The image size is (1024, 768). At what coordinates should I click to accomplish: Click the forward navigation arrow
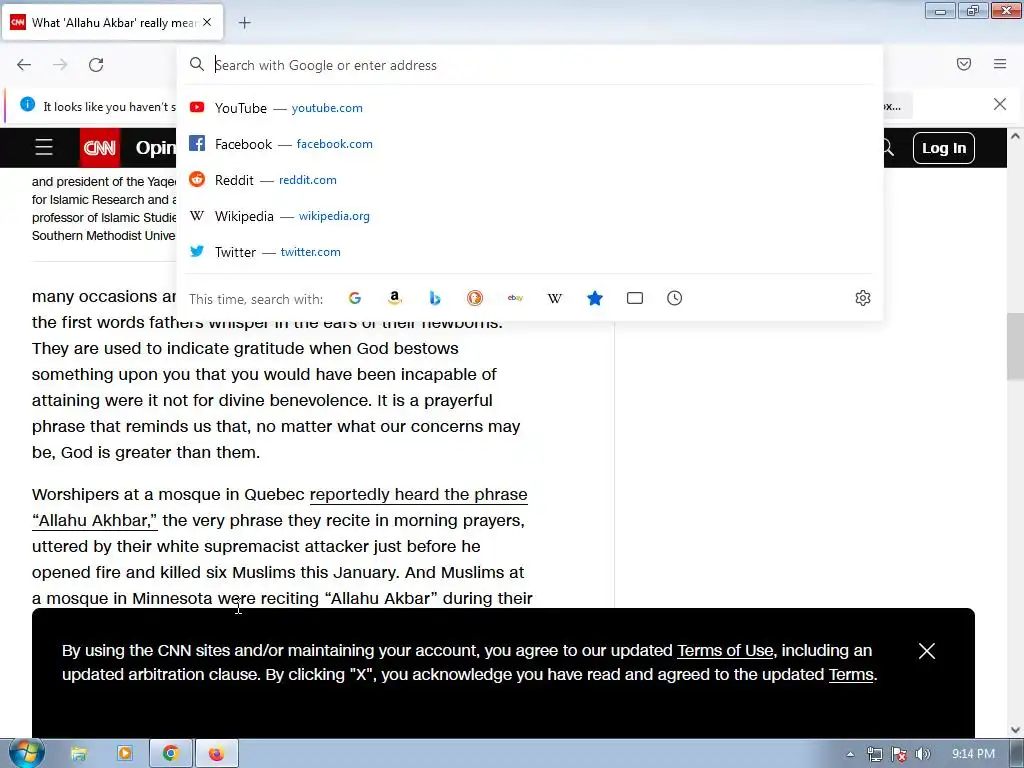click(x=60, y=65)
